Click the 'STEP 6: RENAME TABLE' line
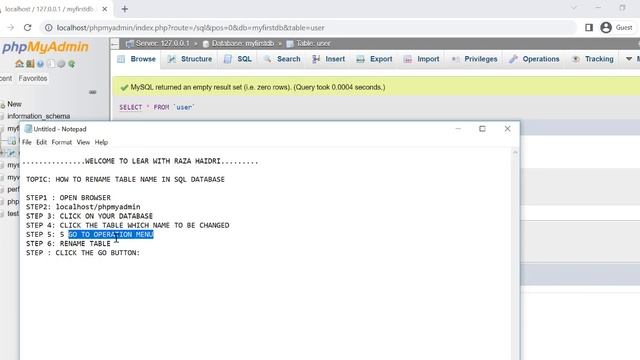 68,244
